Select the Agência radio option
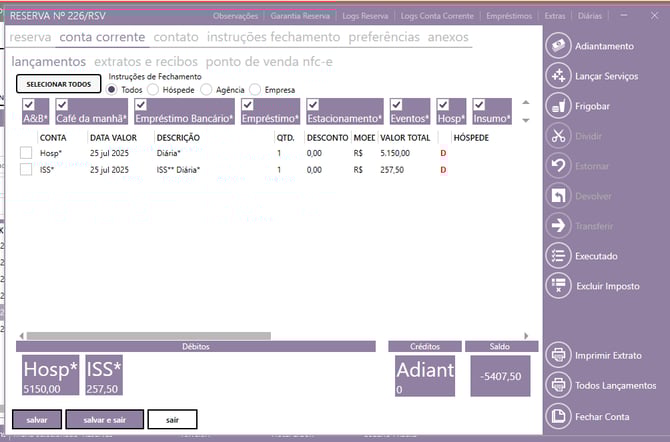Image resolution: width=670 pixels, height=442 pixels. coord(207,89)
